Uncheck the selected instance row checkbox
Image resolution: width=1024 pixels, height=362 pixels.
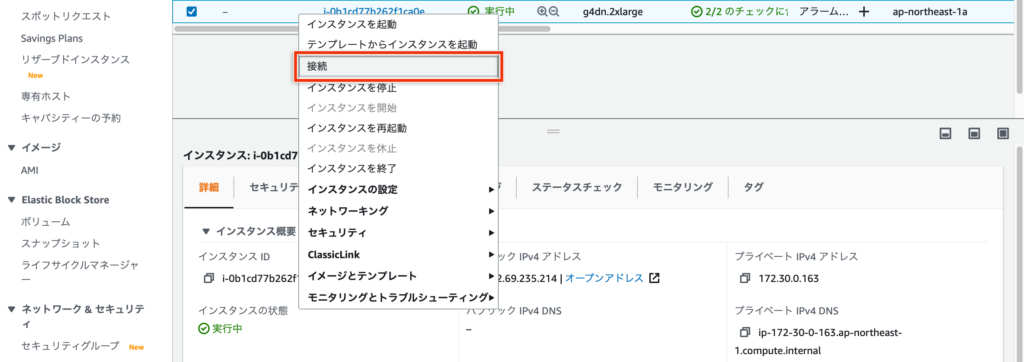191,11
